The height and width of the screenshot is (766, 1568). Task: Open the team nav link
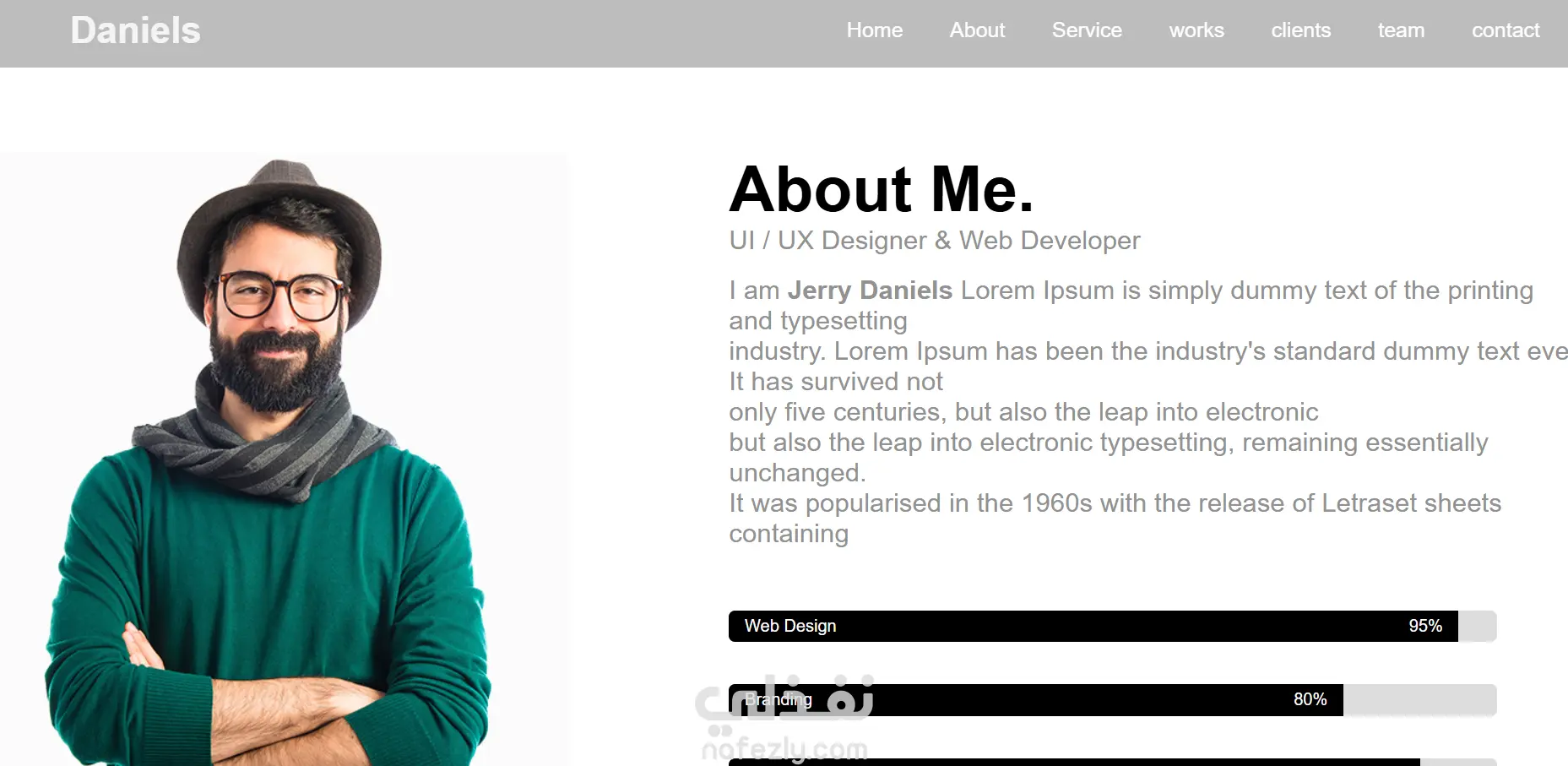click(x=1401, y=30)
